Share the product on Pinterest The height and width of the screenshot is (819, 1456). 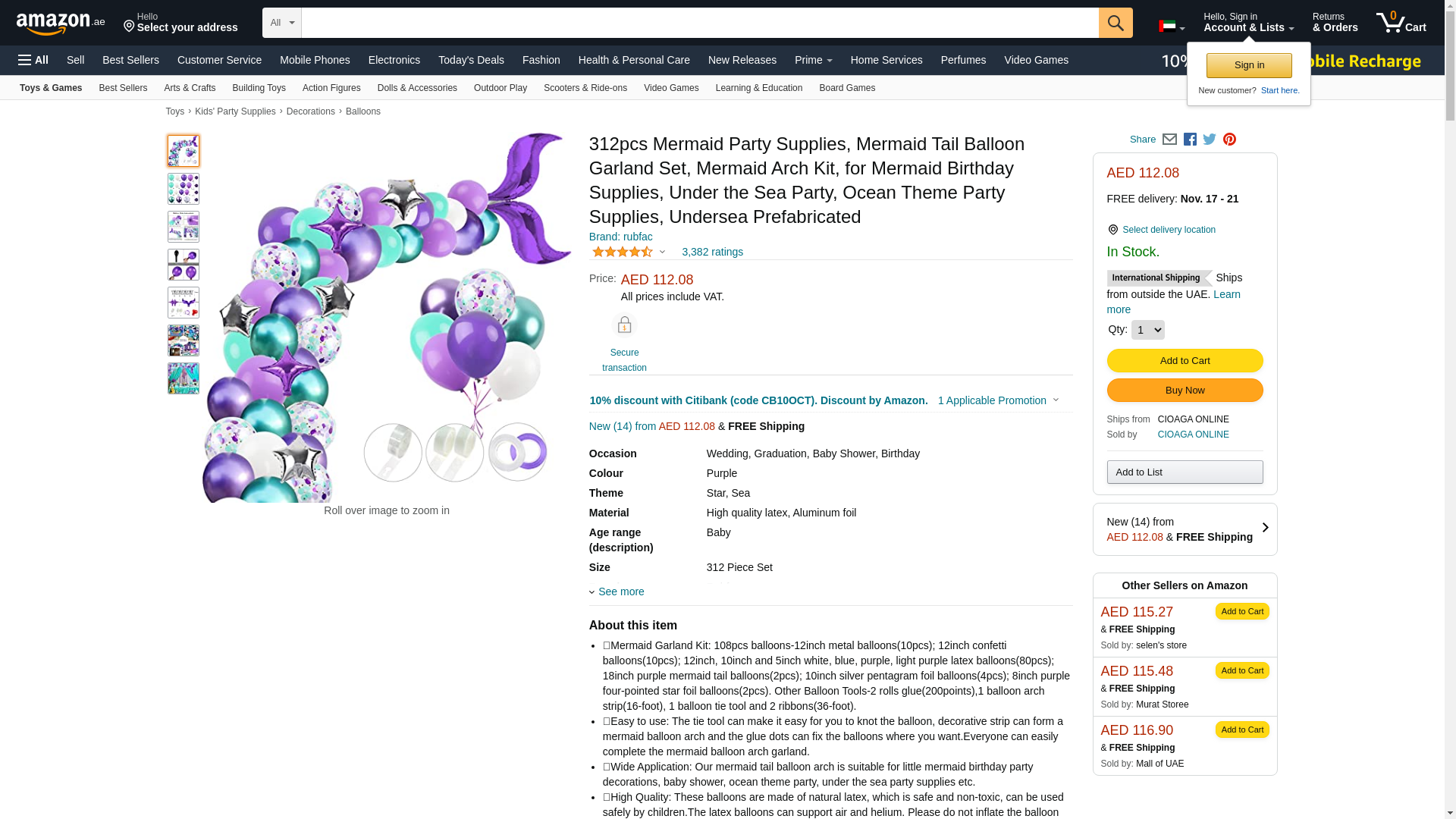(1229, 140)
